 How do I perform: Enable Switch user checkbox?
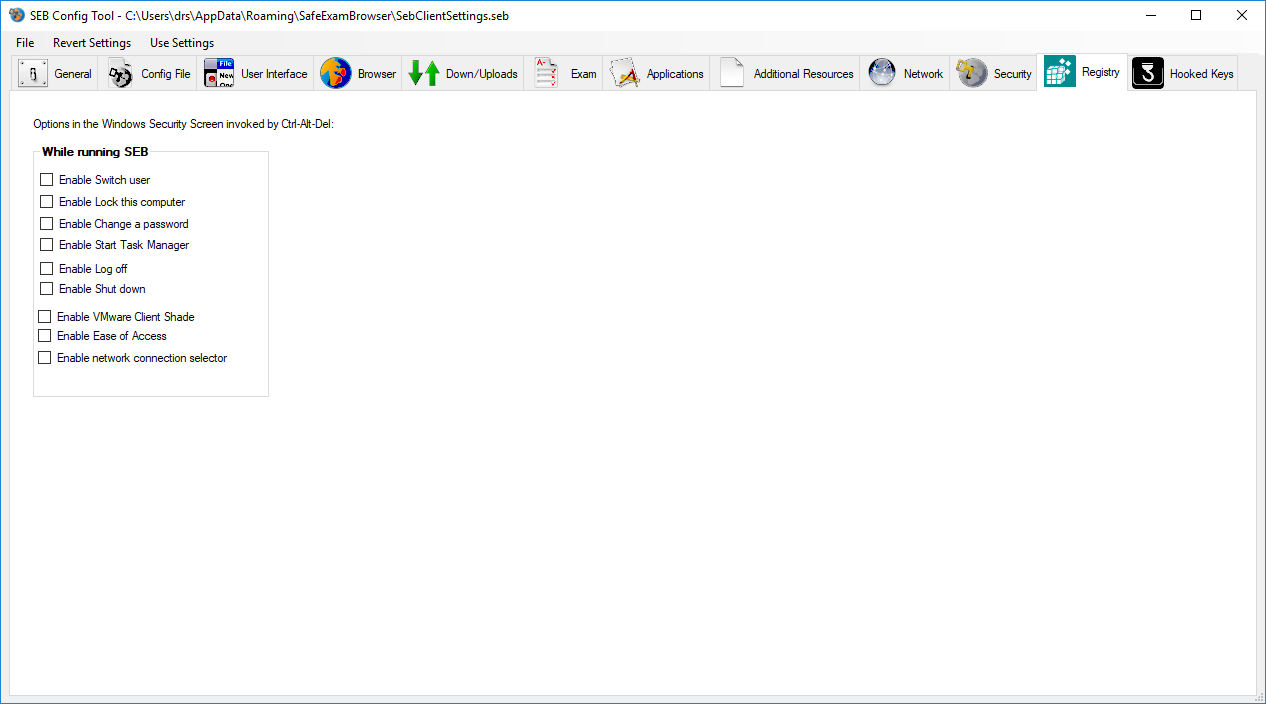46,180
